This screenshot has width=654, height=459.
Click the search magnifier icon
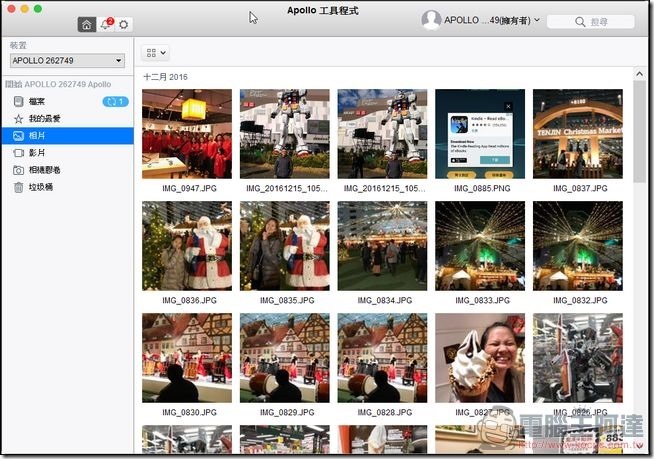click(580, 22)
